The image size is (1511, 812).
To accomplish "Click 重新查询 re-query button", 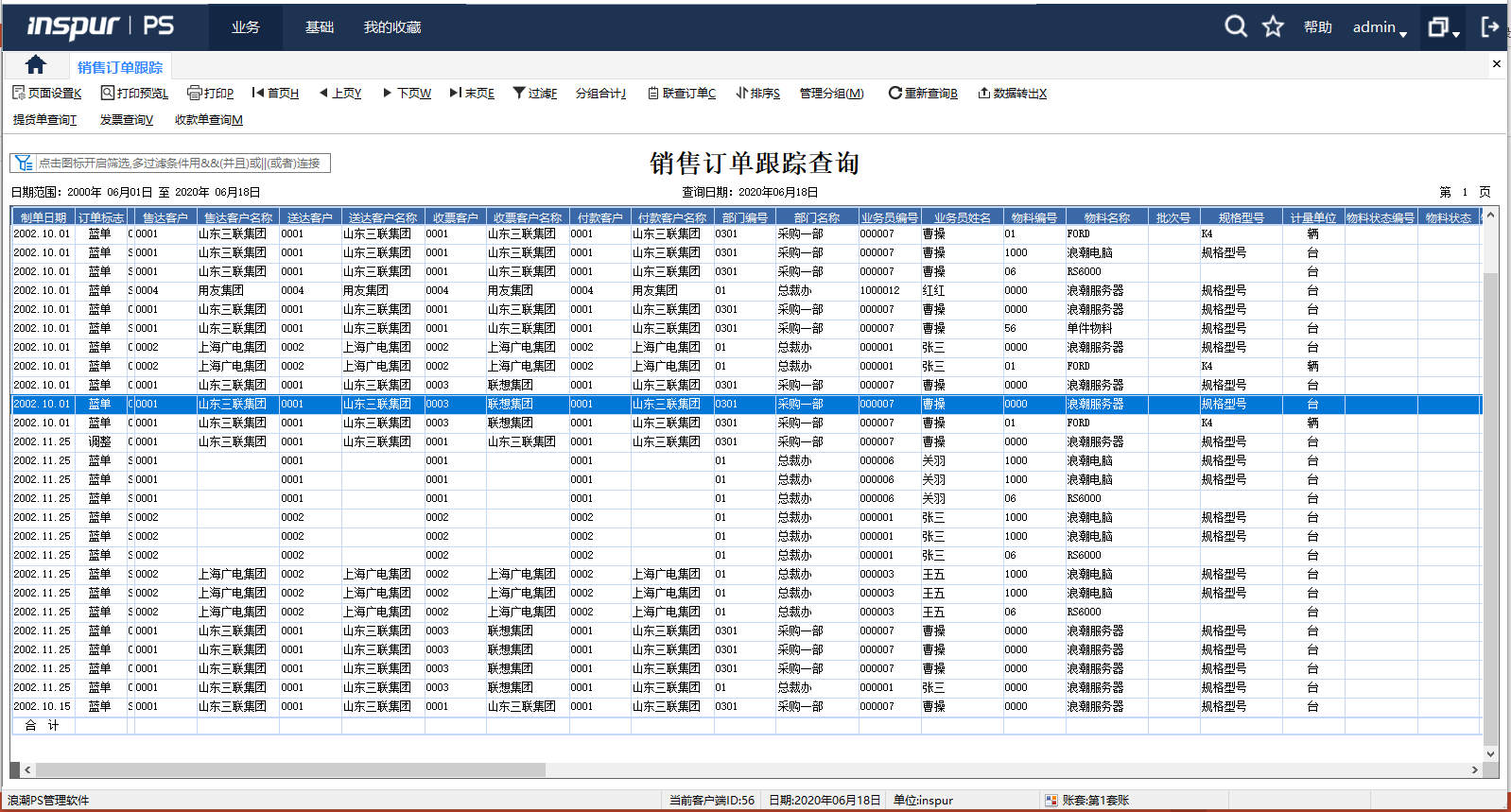I will tap(923, 93).
